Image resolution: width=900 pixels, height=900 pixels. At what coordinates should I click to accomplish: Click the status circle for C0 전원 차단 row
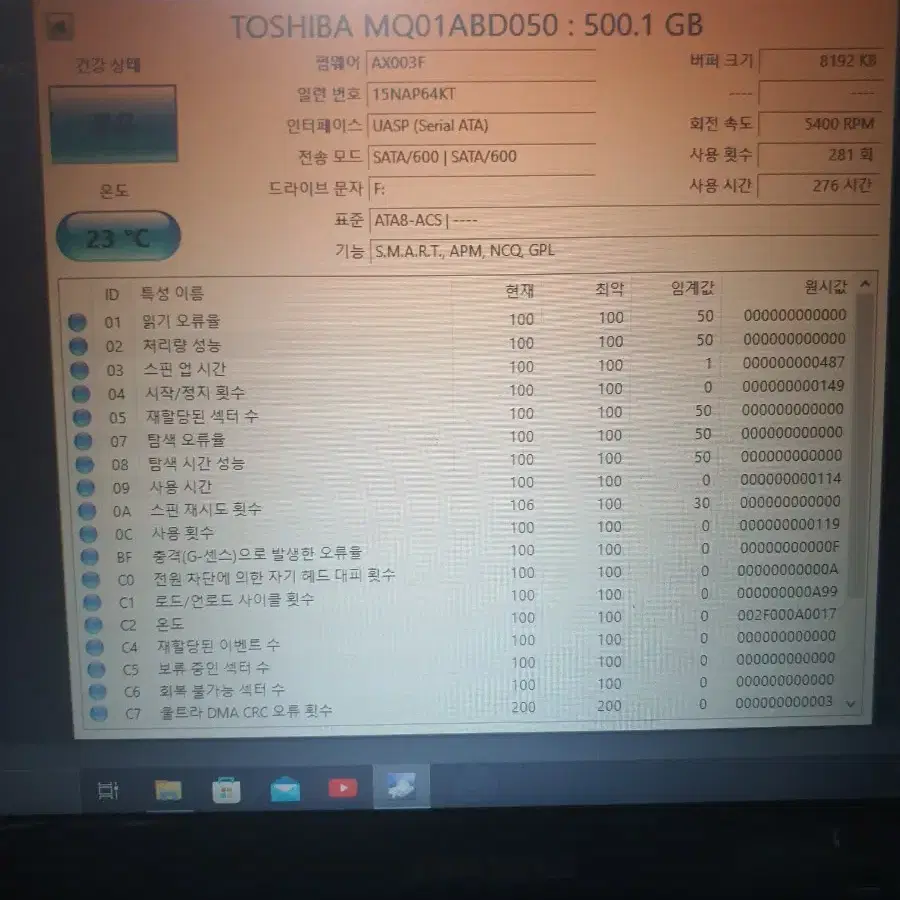(x=91, y=580)
